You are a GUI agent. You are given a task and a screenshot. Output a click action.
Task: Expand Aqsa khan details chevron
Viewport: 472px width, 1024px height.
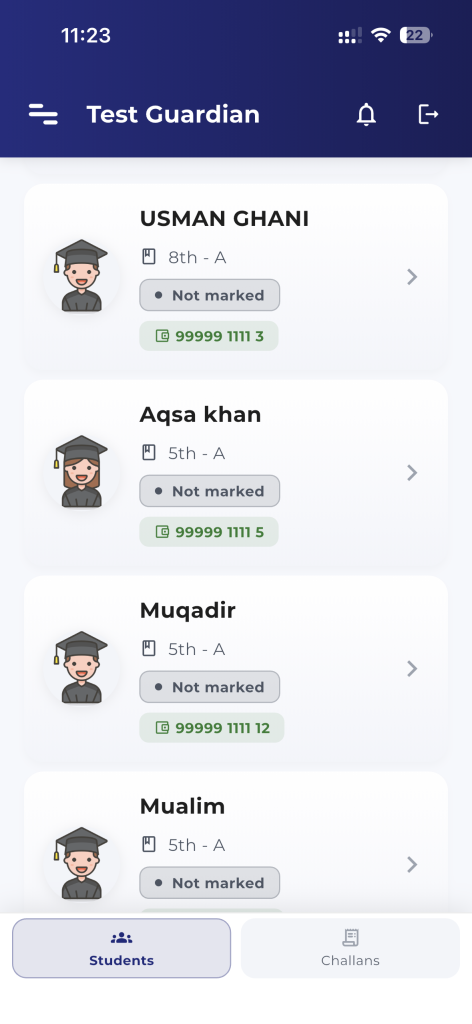tap(412, 473)
